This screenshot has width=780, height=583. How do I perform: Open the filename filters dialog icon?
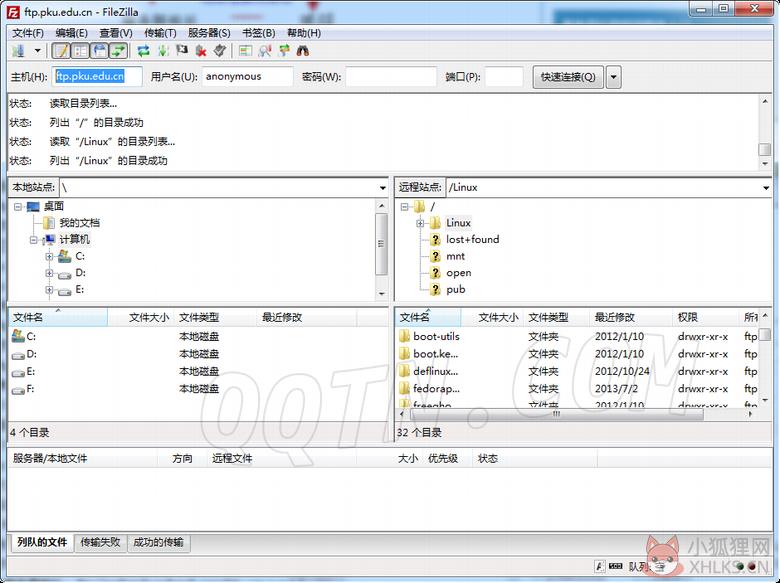(x=245, y=51)
